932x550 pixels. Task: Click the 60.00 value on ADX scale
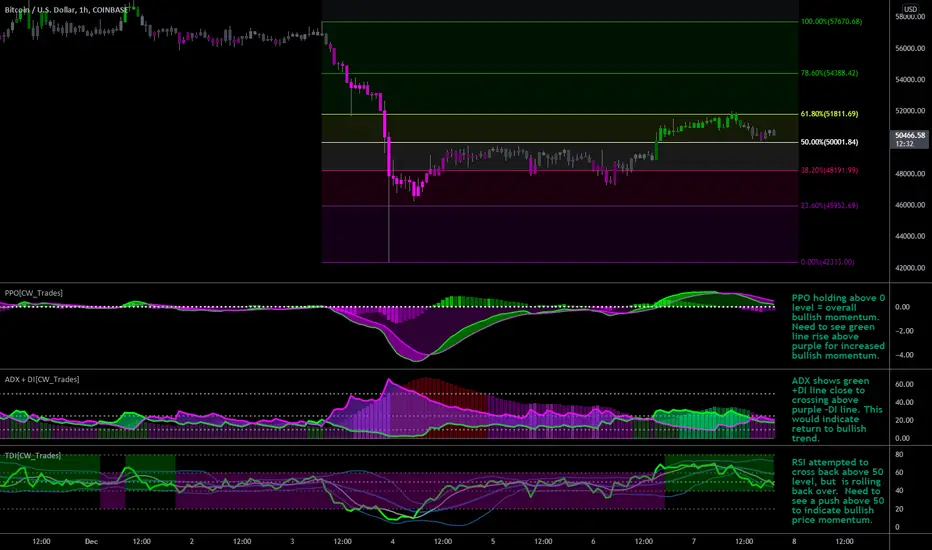pyautogui.click(x=903, y=385)
